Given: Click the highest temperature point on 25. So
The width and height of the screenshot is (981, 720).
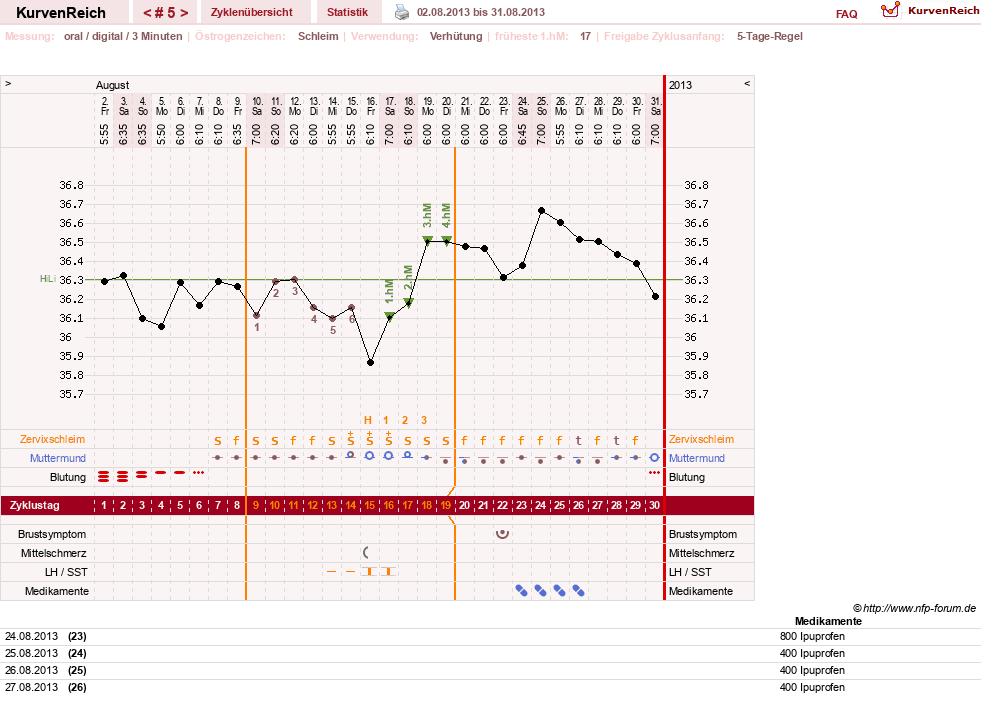Looking at the screenshot, I should click(x=541, y=211).
